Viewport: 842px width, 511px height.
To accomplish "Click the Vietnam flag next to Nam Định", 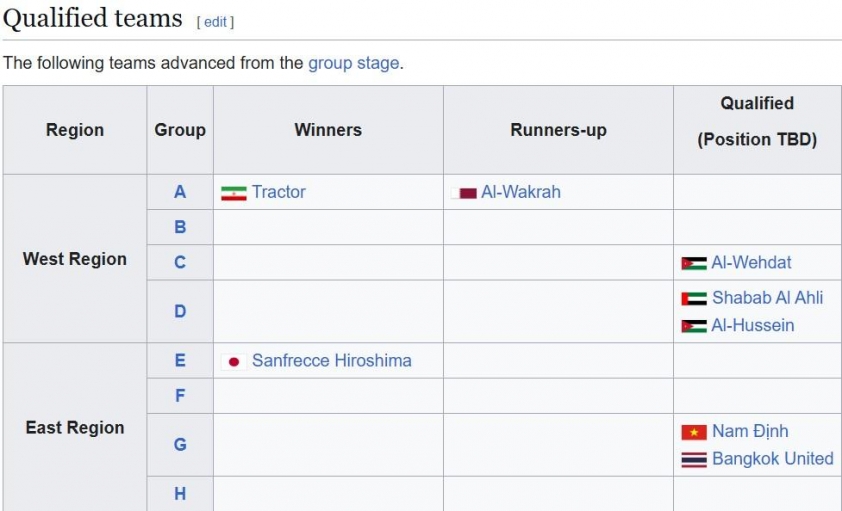I will tap(694, 432).
